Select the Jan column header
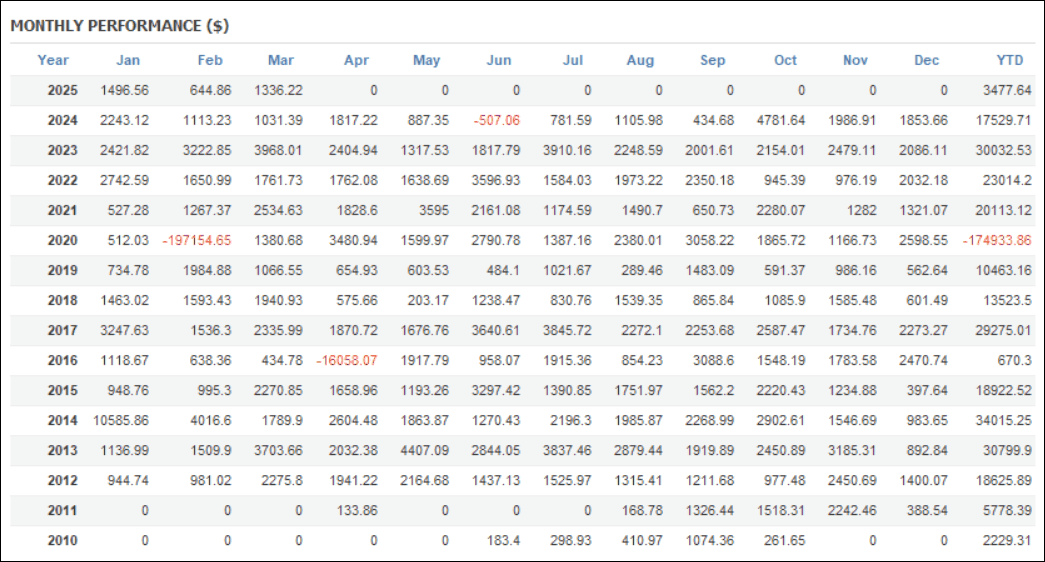Image resolution: width=1045 pixels, height=562 pixels. (128, 60)
